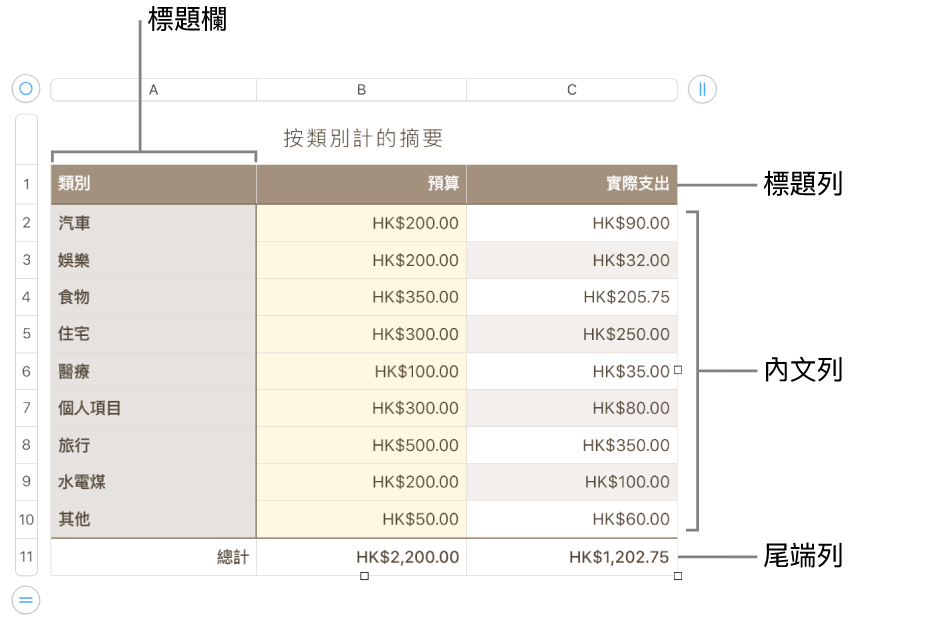Click budget cell HK$200.00 for 汽車
Viewport: 928px width, 620px height.
(362, 223)
